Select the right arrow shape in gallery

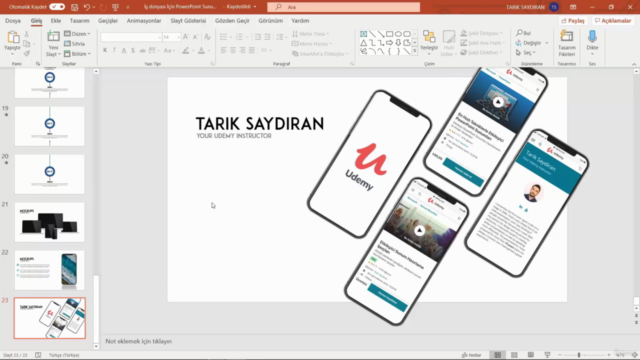(389, 42)
